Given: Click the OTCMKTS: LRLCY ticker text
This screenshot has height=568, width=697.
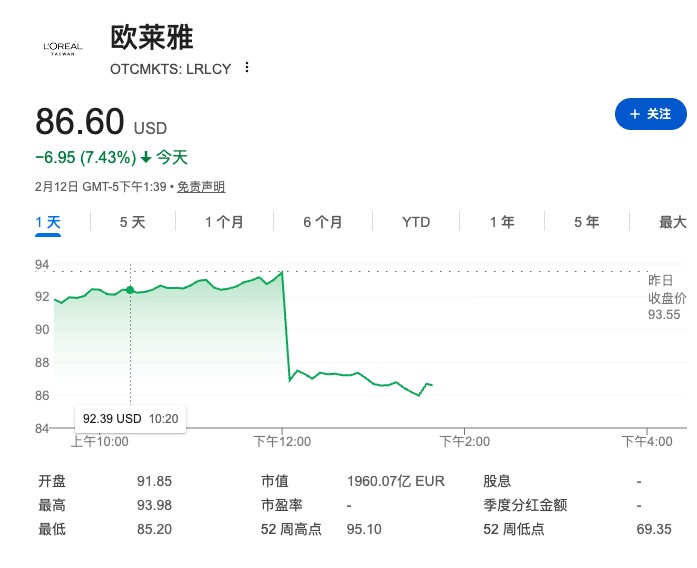Looking at the screenshot, I should (170, 69).
